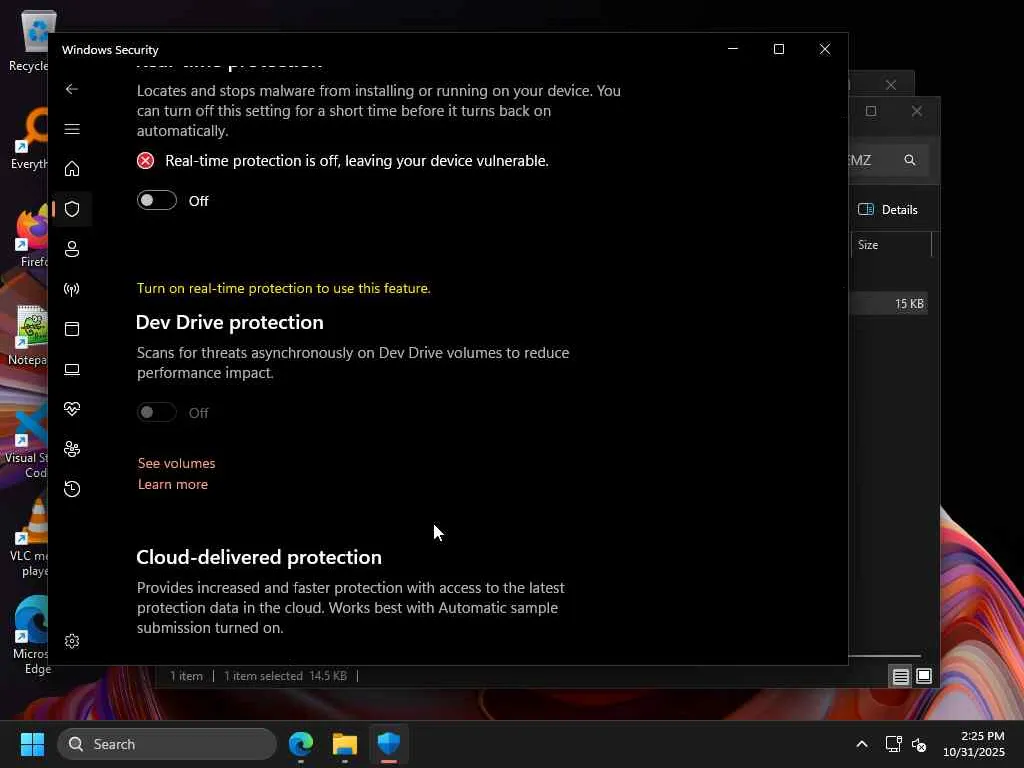Select Virus & threat protection shield icon
This screenshot has height=768, width=1024.
(72, 209)
